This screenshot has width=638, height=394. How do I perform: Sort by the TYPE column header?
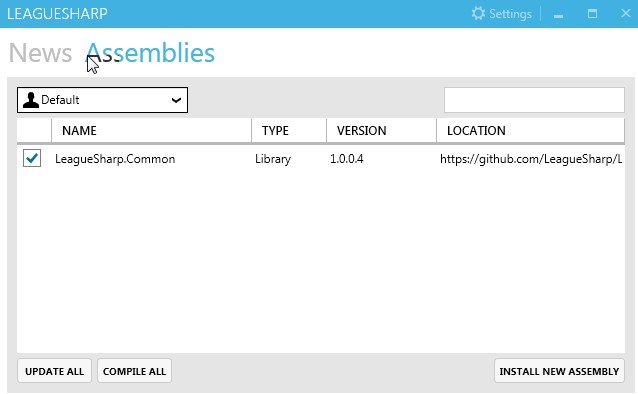point(289,131)
